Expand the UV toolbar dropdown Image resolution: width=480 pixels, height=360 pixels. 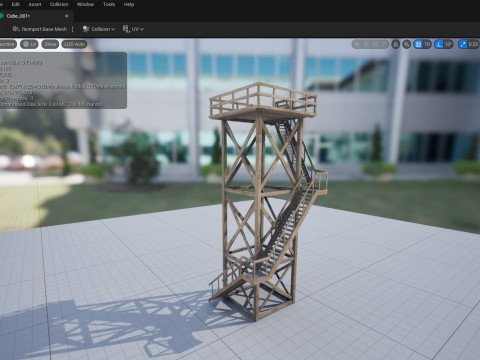[x=133, y=29]
